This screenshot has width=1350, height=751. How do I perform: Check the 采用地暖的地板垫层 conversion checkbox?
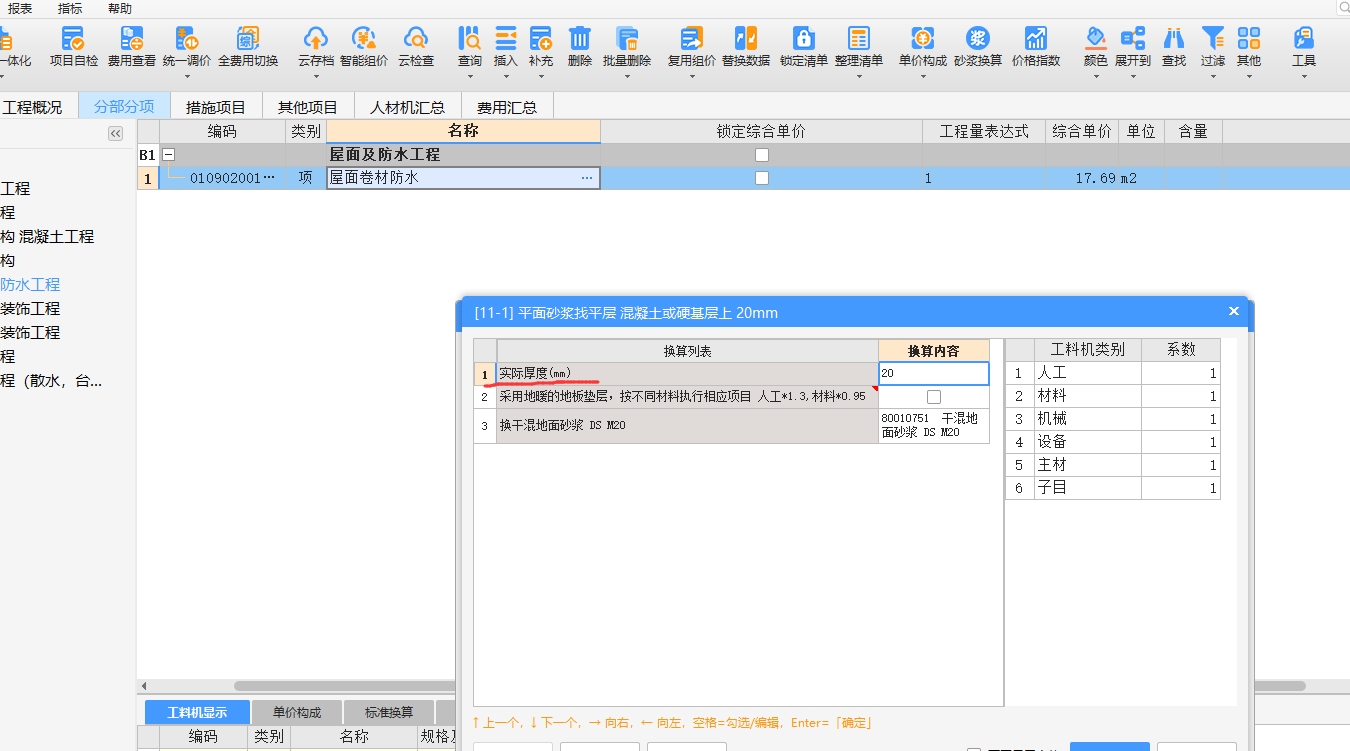click(934, 397)
